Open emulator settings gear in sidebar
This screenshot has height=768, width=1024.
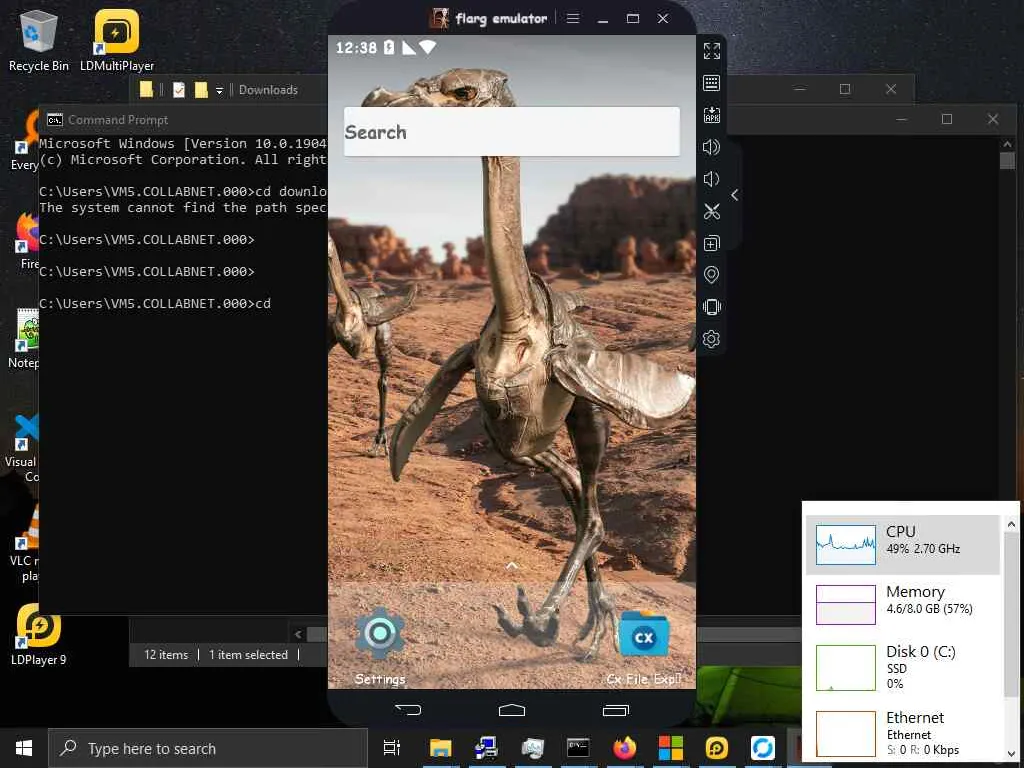click(x=711, y=339)
